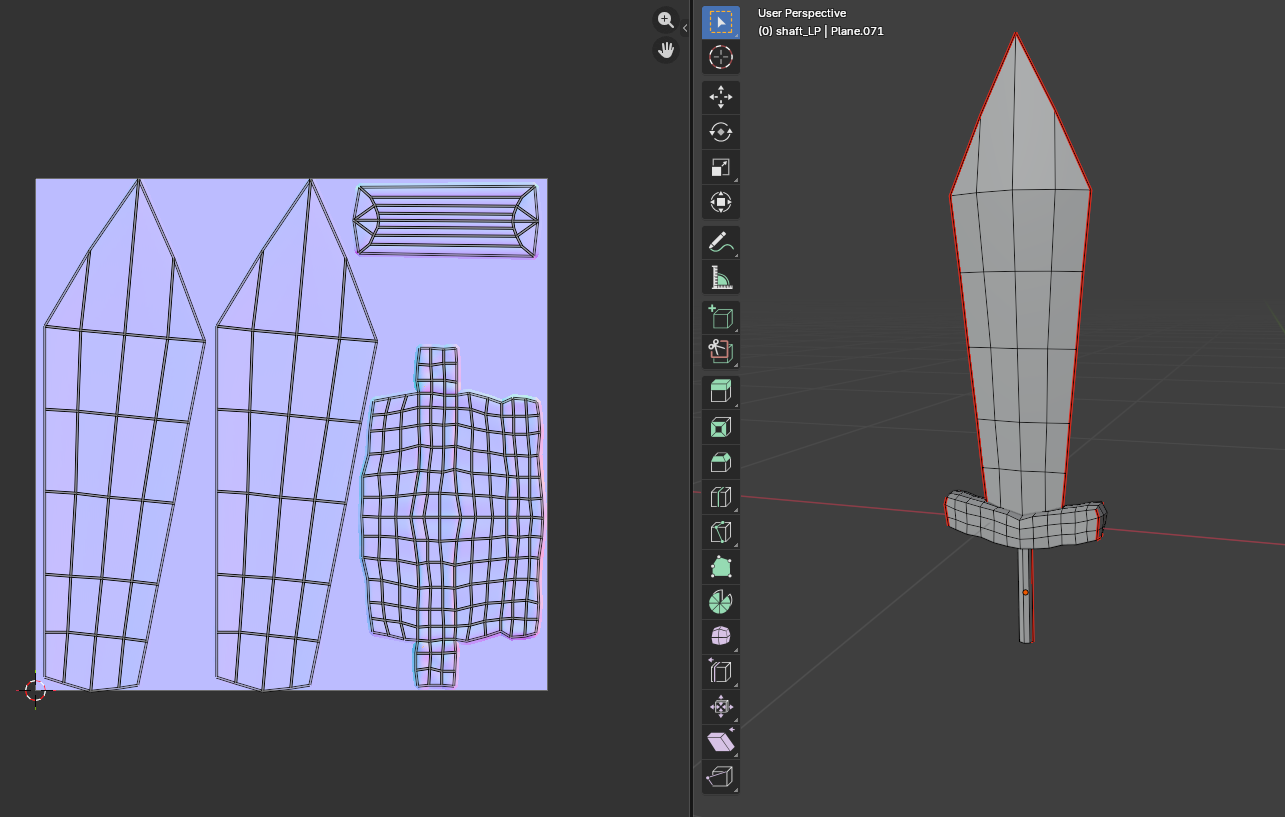Toggle the Select Box tool
This screenshot has width=1285, height=817.
point(720,22)
